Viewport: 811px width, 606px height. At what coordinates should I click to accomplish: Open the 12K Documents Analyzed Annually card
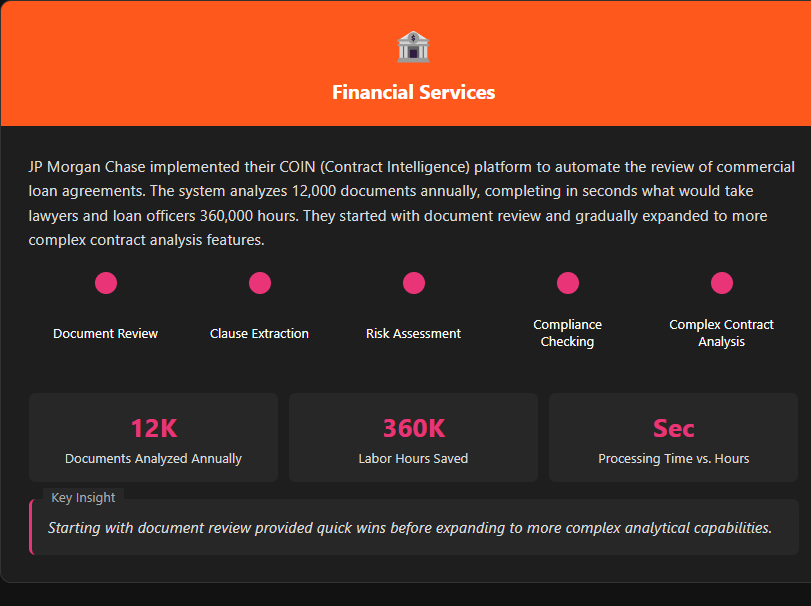[154, 437]
